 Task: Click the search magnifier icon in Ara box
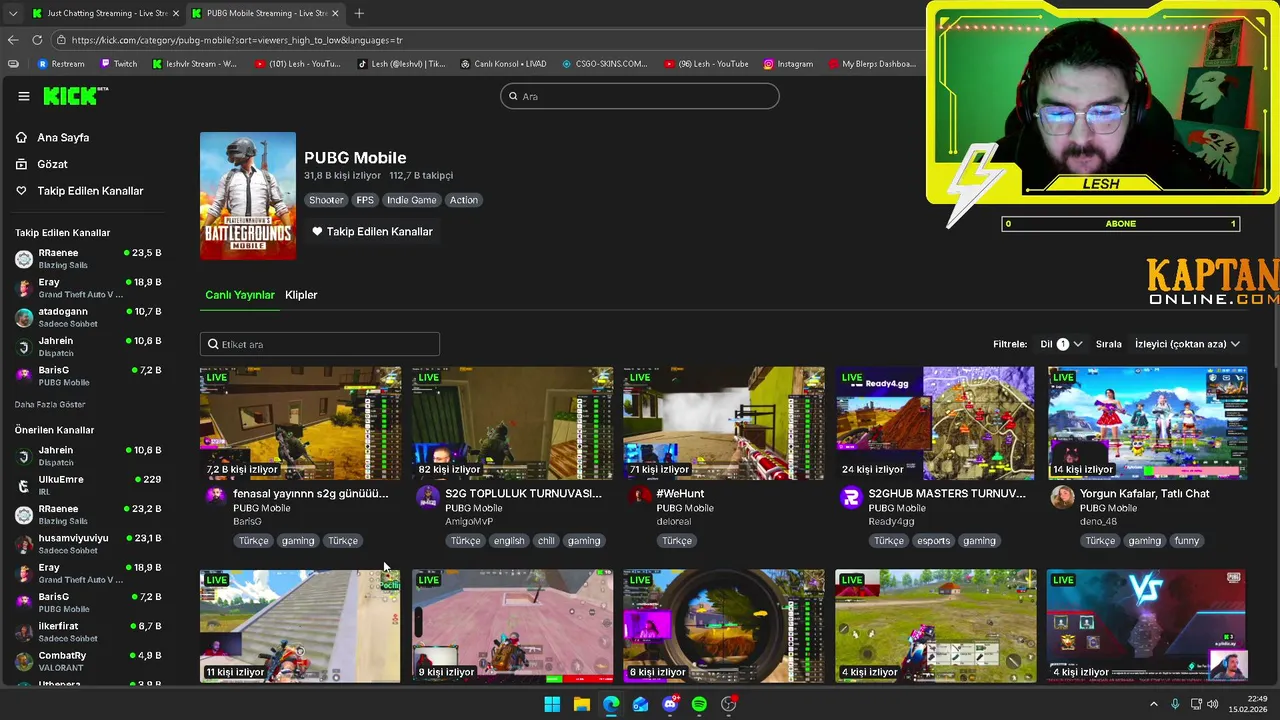[x=513, y=96]
